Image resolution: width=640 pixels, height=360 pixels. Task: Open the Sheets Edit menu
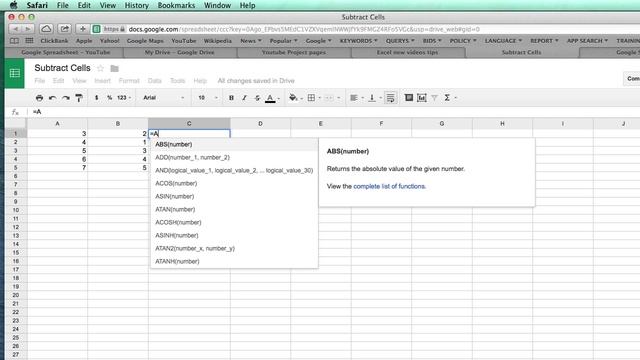pos(58,81)
